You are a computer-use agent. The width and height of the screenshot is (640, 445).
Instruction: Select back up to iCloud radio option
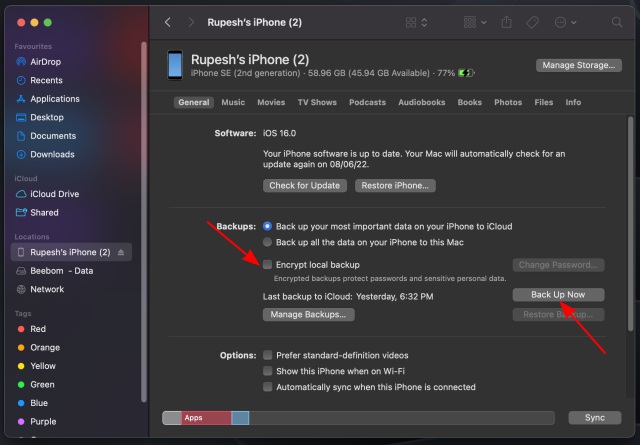(x=267, y=226)
